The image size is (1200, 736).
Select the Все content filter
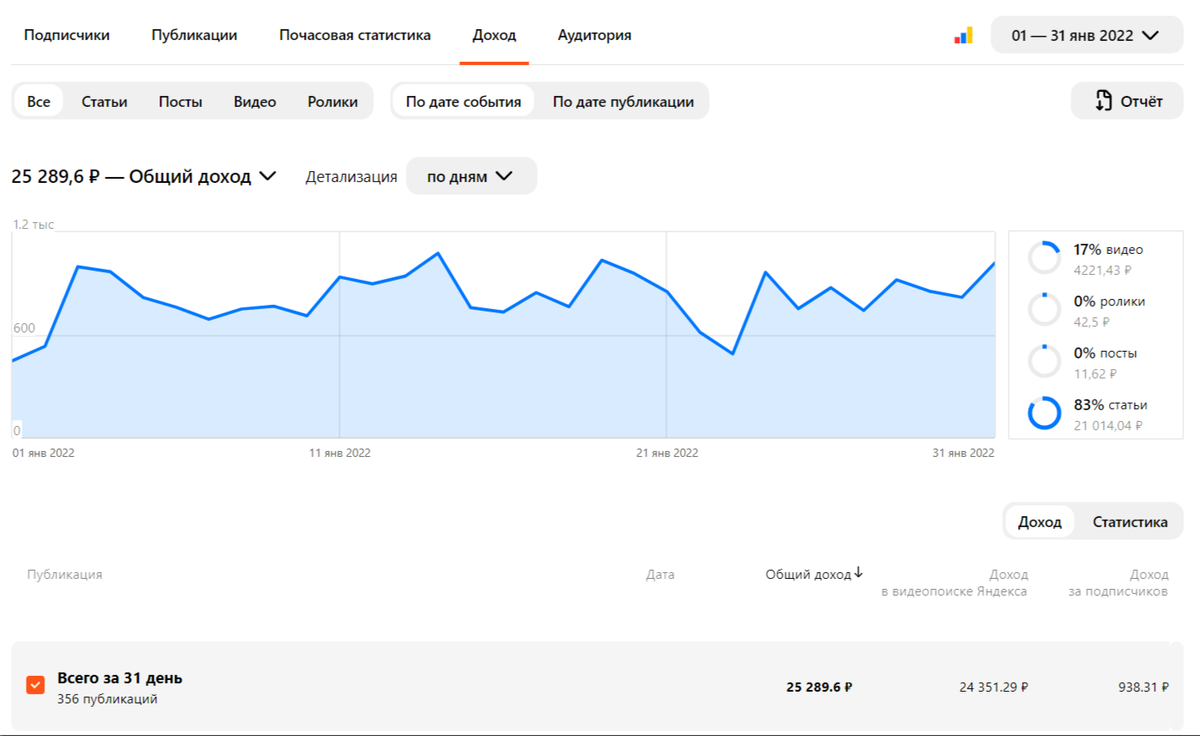tap(39, 101)
